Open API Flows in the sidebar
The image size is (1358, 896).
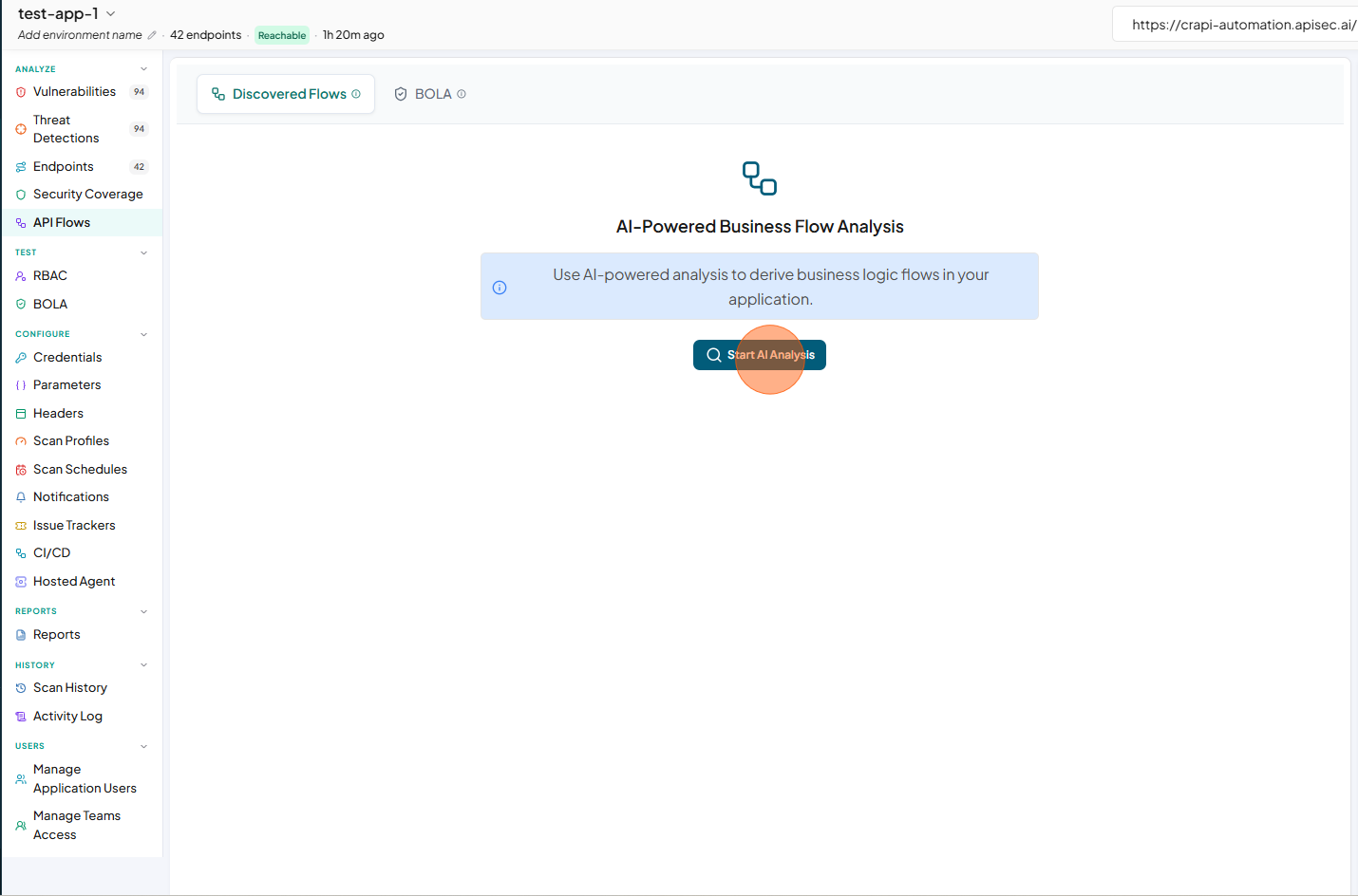(82, 223)
